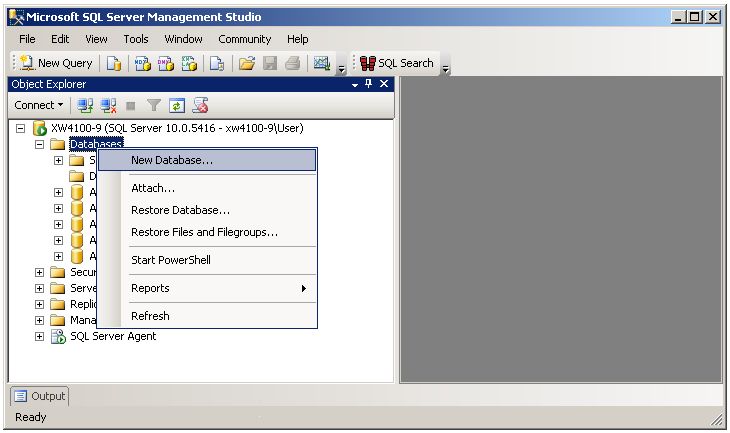The height and width of the screenshot is (433, 730).
Task: Maximize the Management Studio window
Action: 695,17
